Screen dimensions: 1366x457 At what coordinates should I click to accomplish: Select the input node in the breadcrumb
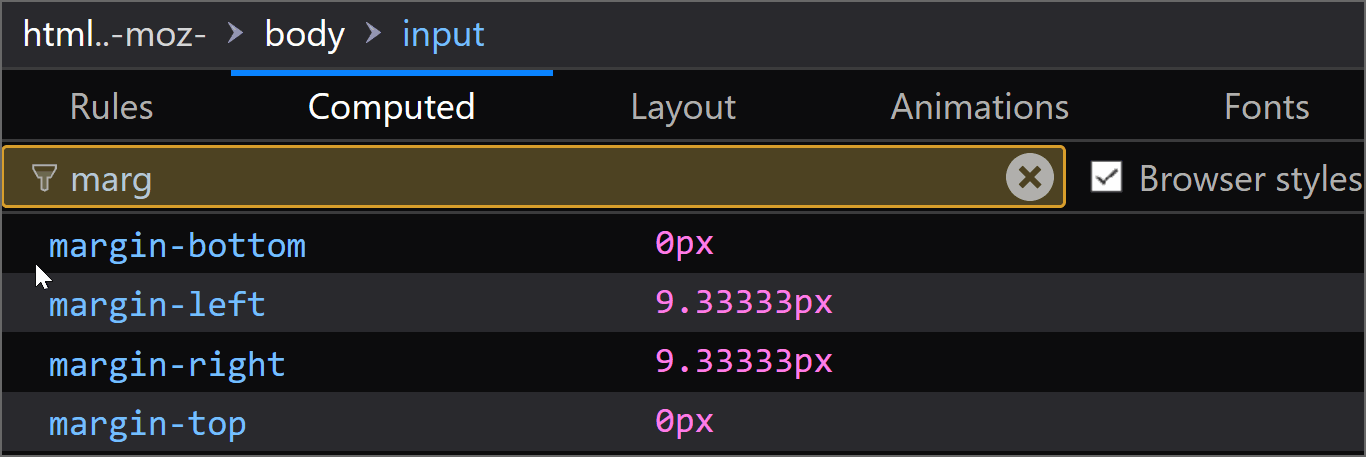443,35
